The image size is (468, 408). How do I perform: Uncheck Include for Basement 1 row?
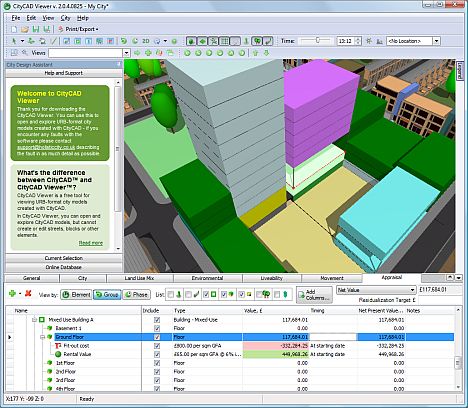[x=157, y=328]
